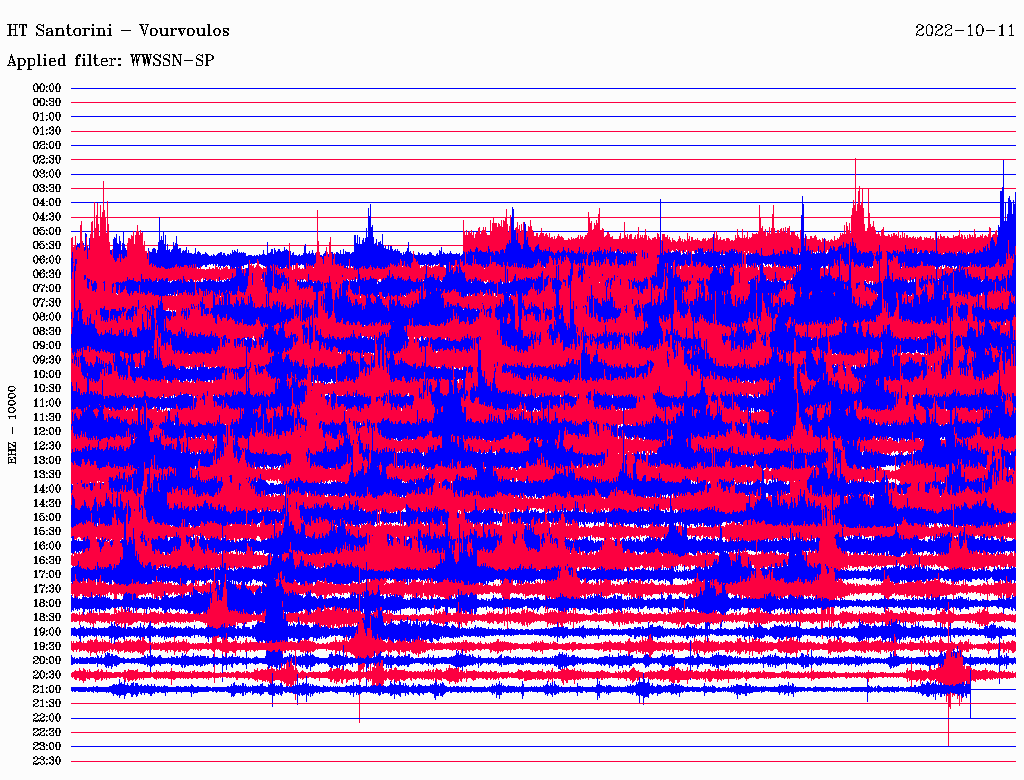The height and width of the screenshot is (780, 1024).
Task: Click the 'Applied filter: WWSSN-SP' text
Action: pos(110,61)
